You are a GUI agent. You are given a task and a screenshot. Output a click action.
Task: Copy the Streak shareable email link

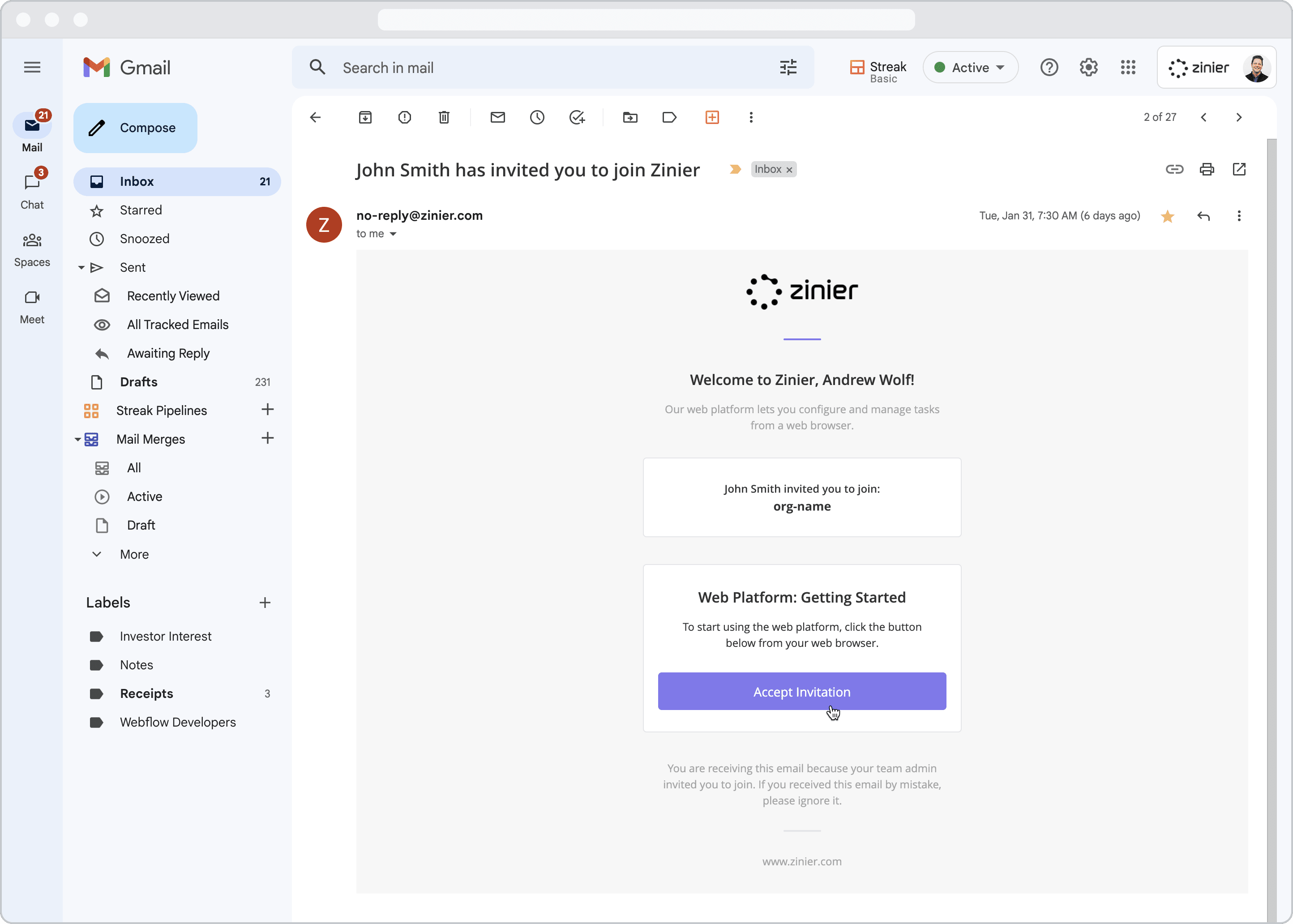(1174, 169)
